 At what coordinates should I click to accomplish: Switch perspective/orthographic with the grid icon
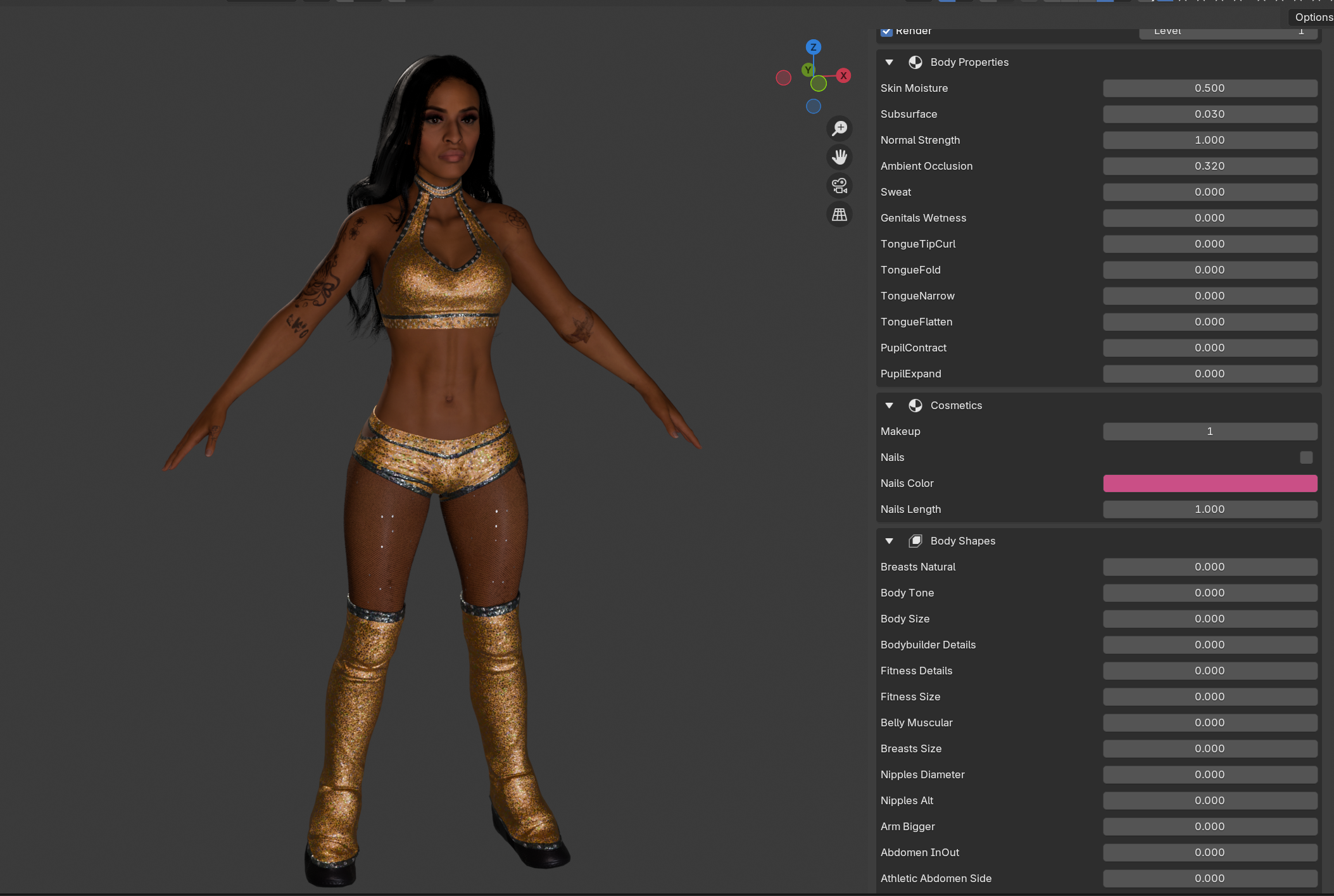(840, 215)
